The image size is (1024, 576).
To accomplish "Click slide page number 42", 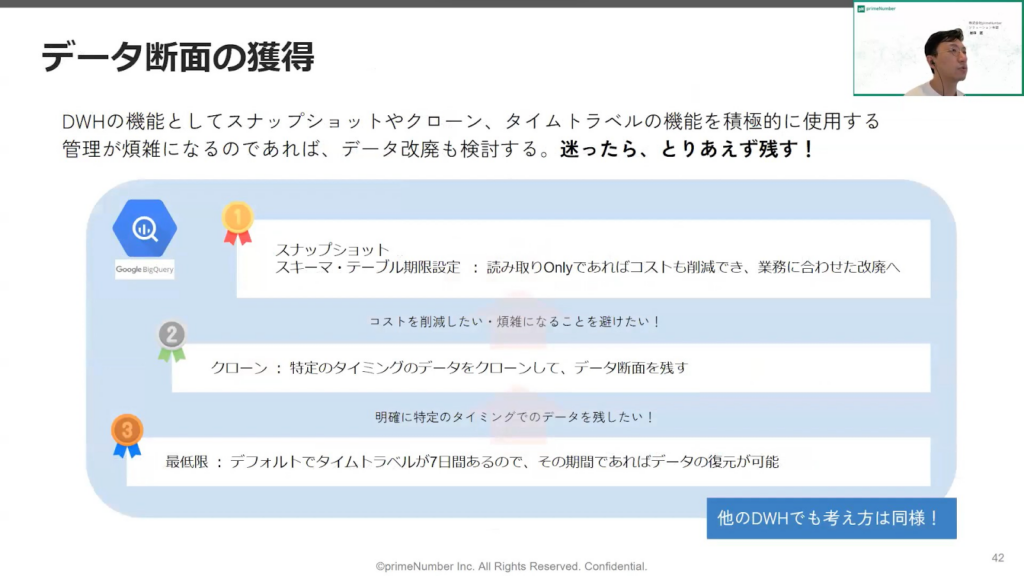I will (x=997, y=557).
